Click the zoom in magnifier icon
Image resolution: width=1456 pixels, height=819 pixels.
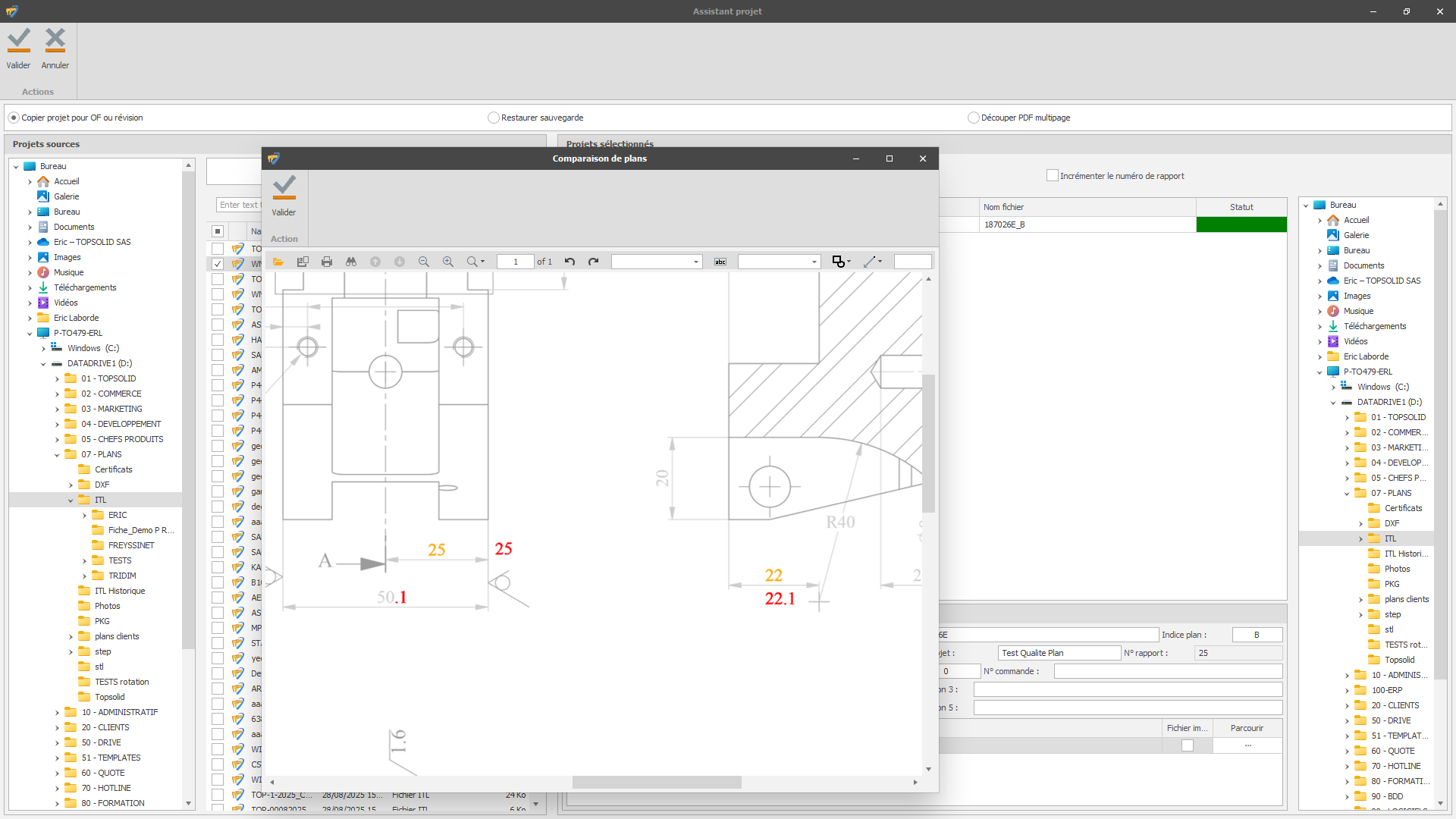448,262
